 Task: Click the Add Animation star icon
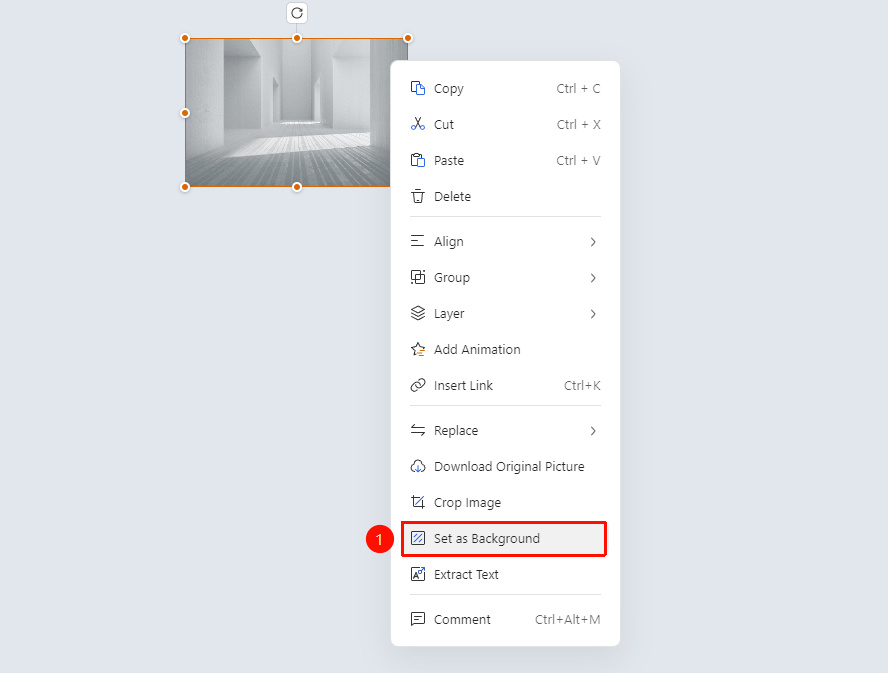[x=418, y=350]
